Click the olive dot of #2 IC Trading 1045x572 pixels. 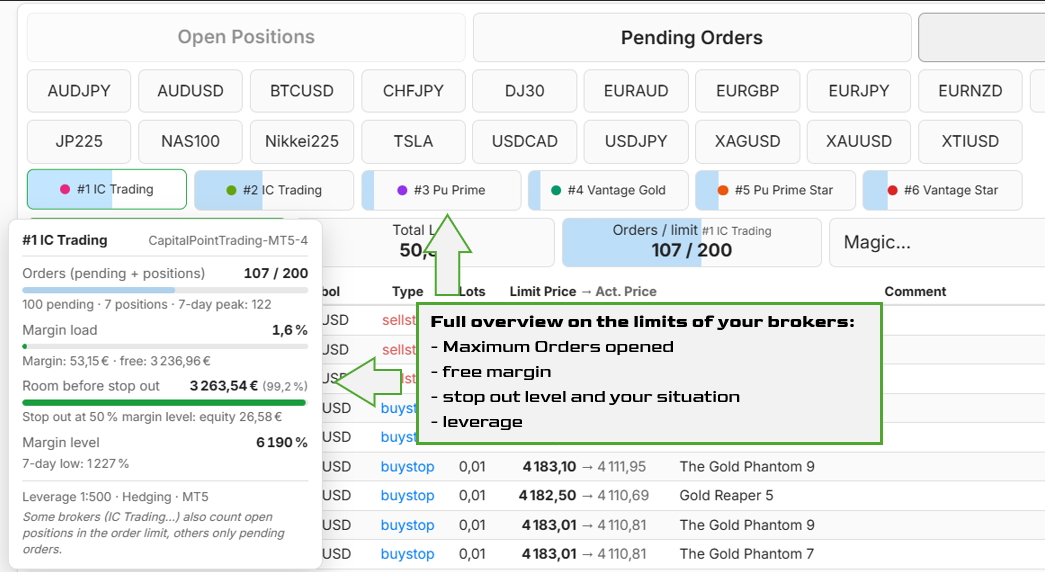231,190
